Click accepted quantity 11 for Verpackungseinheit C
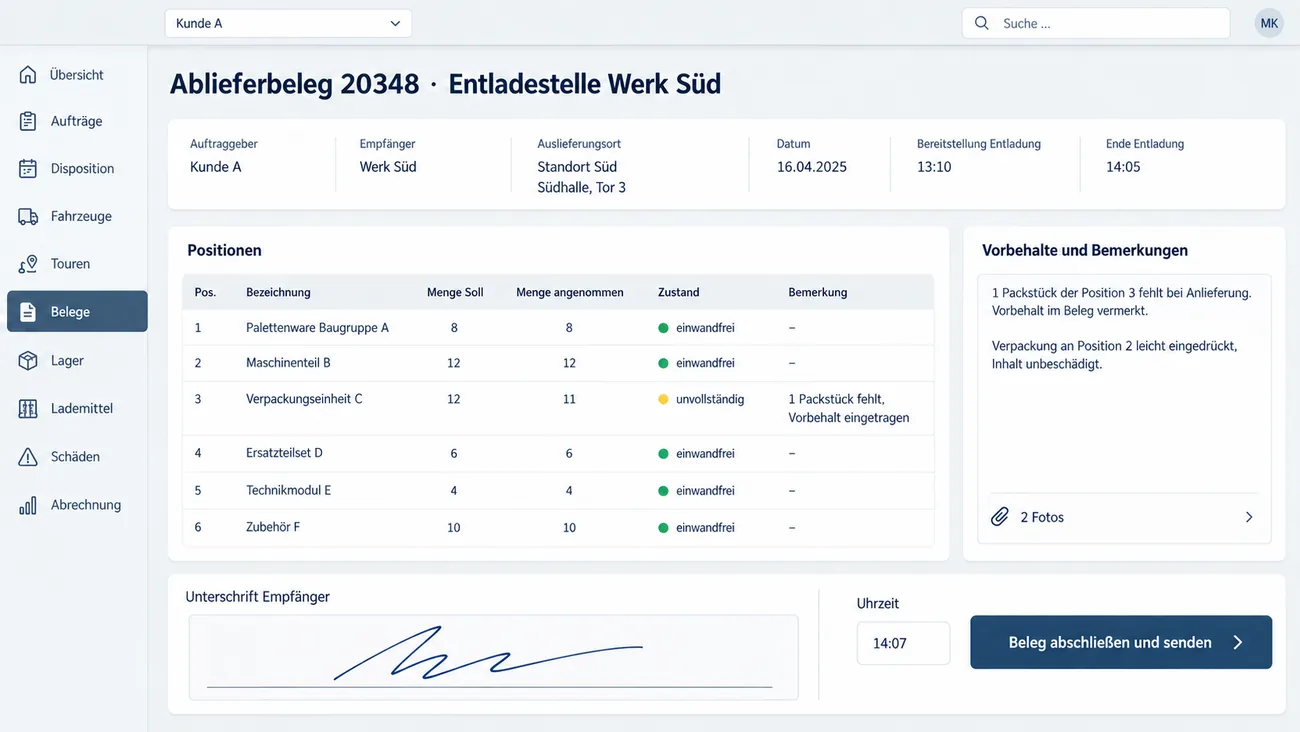Screen dimensions: 1300x732 coord(569,399)
